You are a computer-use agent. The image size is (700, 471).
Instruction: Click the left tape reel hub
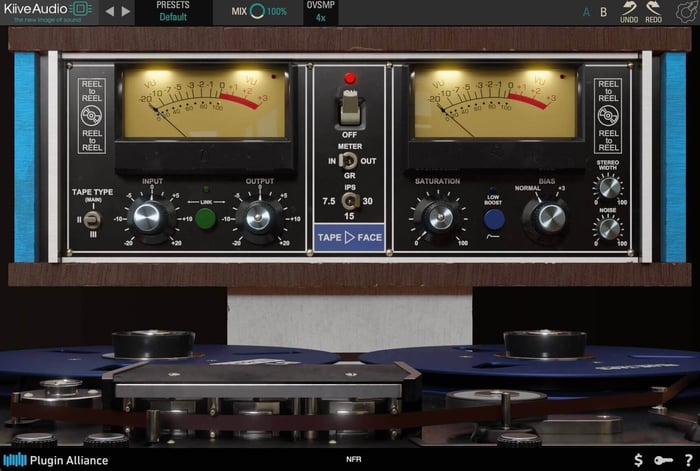click(x=153, y=344)
